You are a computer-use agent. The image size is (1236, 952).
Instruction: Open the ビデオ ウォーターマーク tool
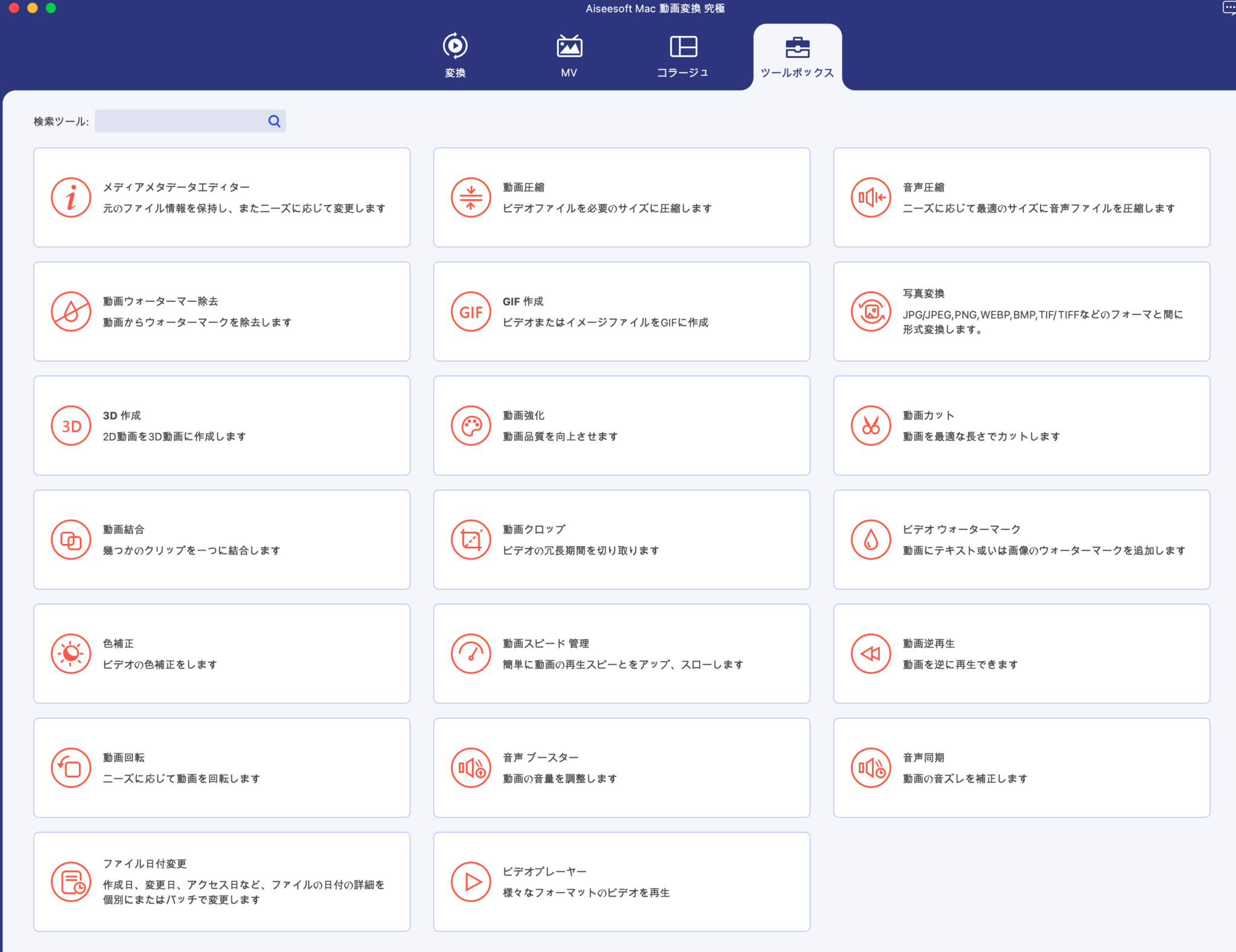coord(1021,539)
